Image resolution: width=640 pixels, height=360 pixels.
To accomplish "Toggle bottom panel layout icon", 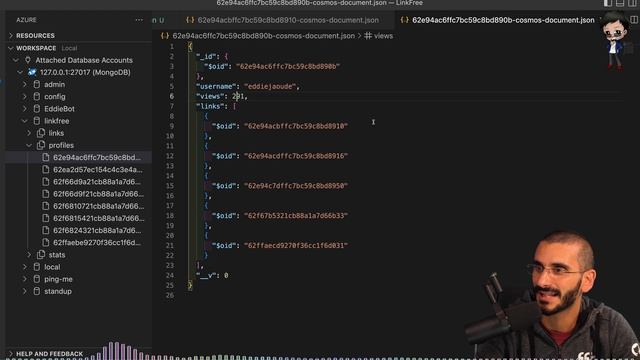I will 620,3.
